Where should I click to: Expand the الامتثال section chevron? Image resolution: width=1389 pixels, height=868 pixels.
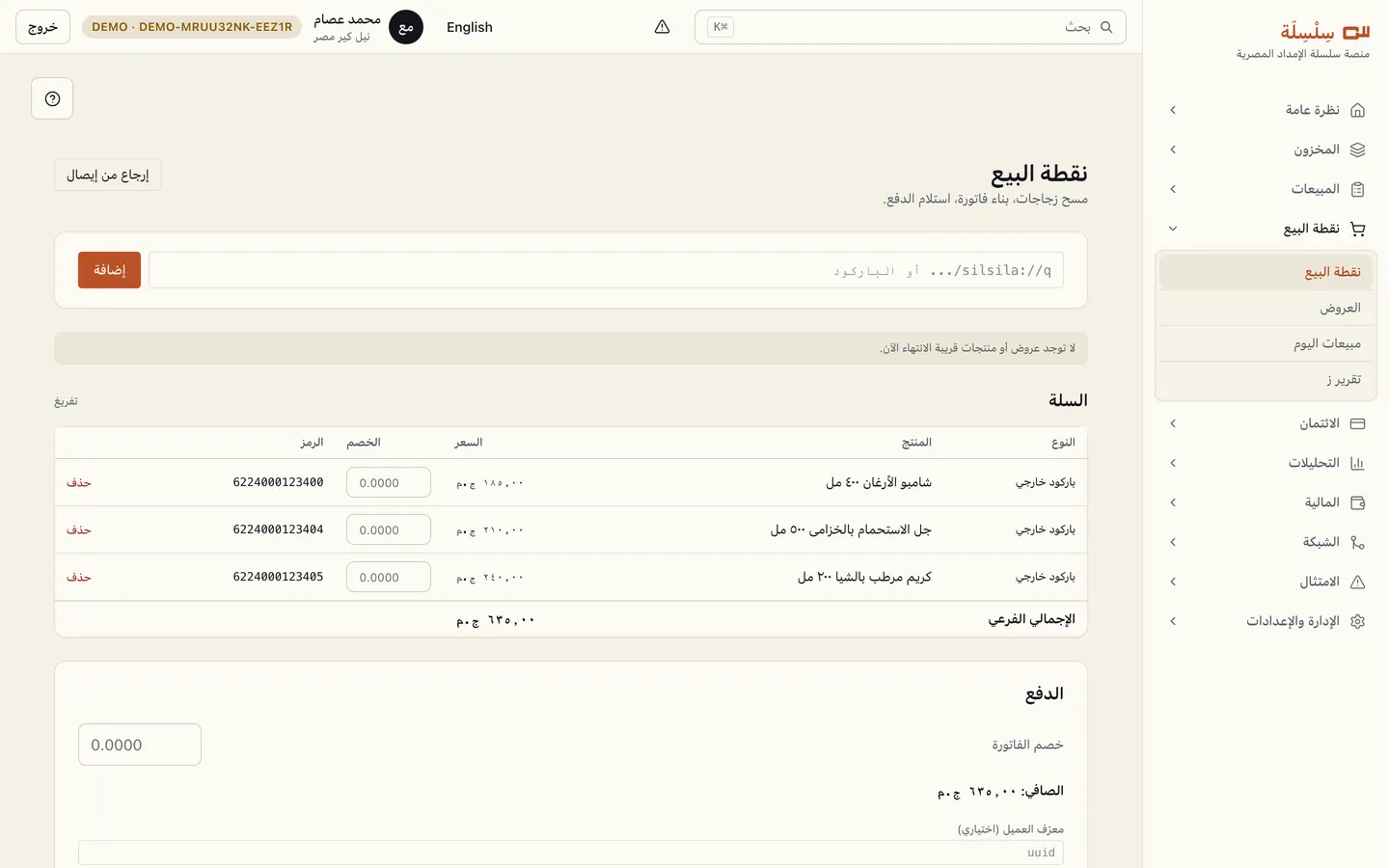[x=1173, y=582]
